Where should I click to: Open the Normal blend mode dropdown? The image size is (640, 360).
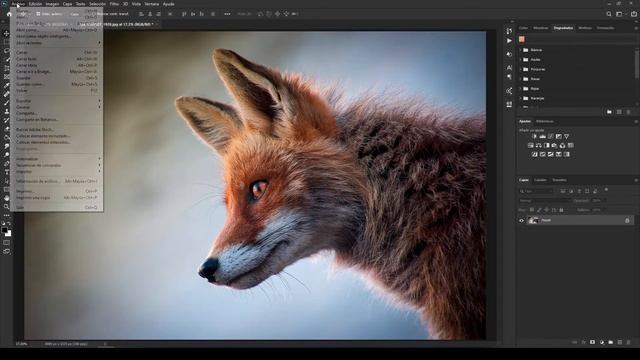click(x=544, y=201)
